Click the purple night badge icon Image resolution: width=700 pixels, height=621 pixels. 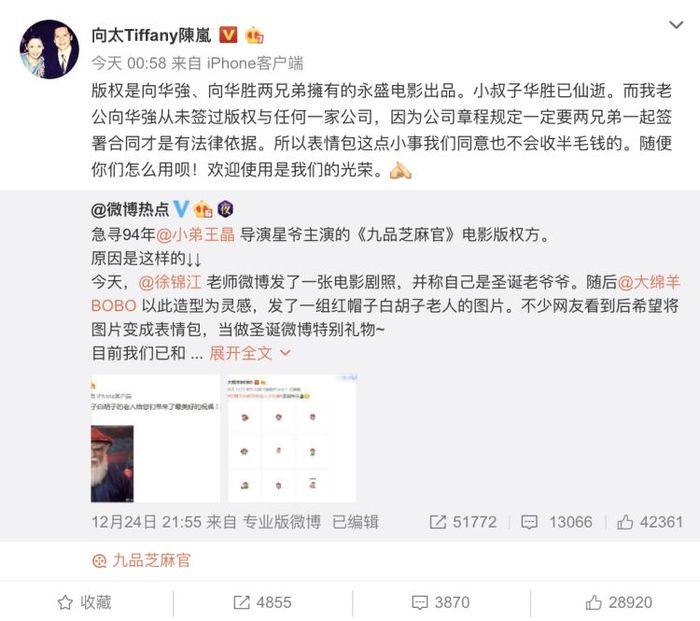click(x=225, y=208)
